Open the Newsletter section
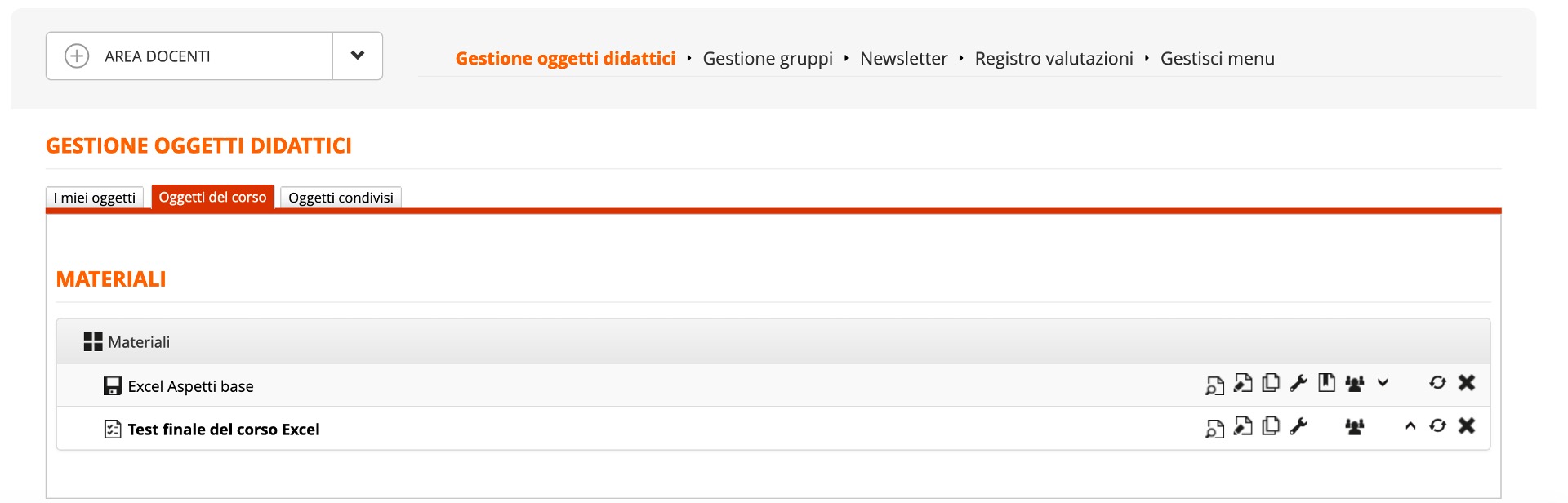 pyautogui.click(x=903, y=58)
